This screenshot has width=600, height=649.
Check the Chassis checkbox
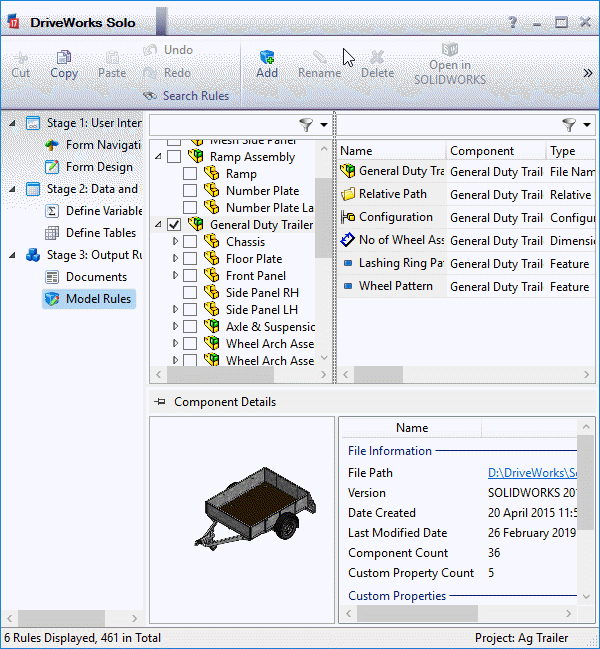tap(190, 241)
